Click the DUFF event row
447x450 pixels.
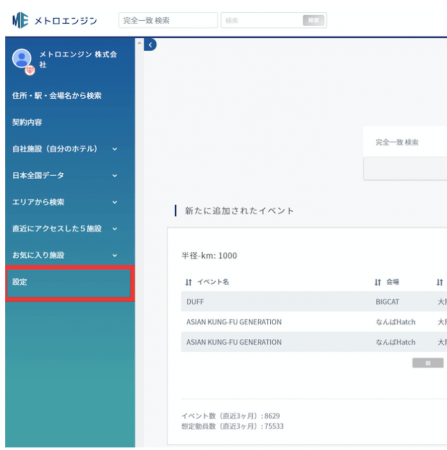click(314, 302)
